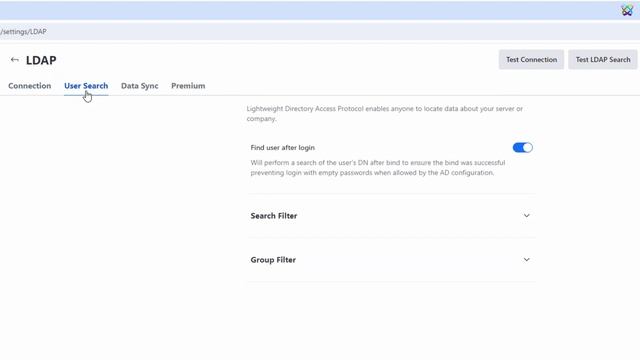
Task: Expand the Search Filter section chevron
Action: click(527, 216)
